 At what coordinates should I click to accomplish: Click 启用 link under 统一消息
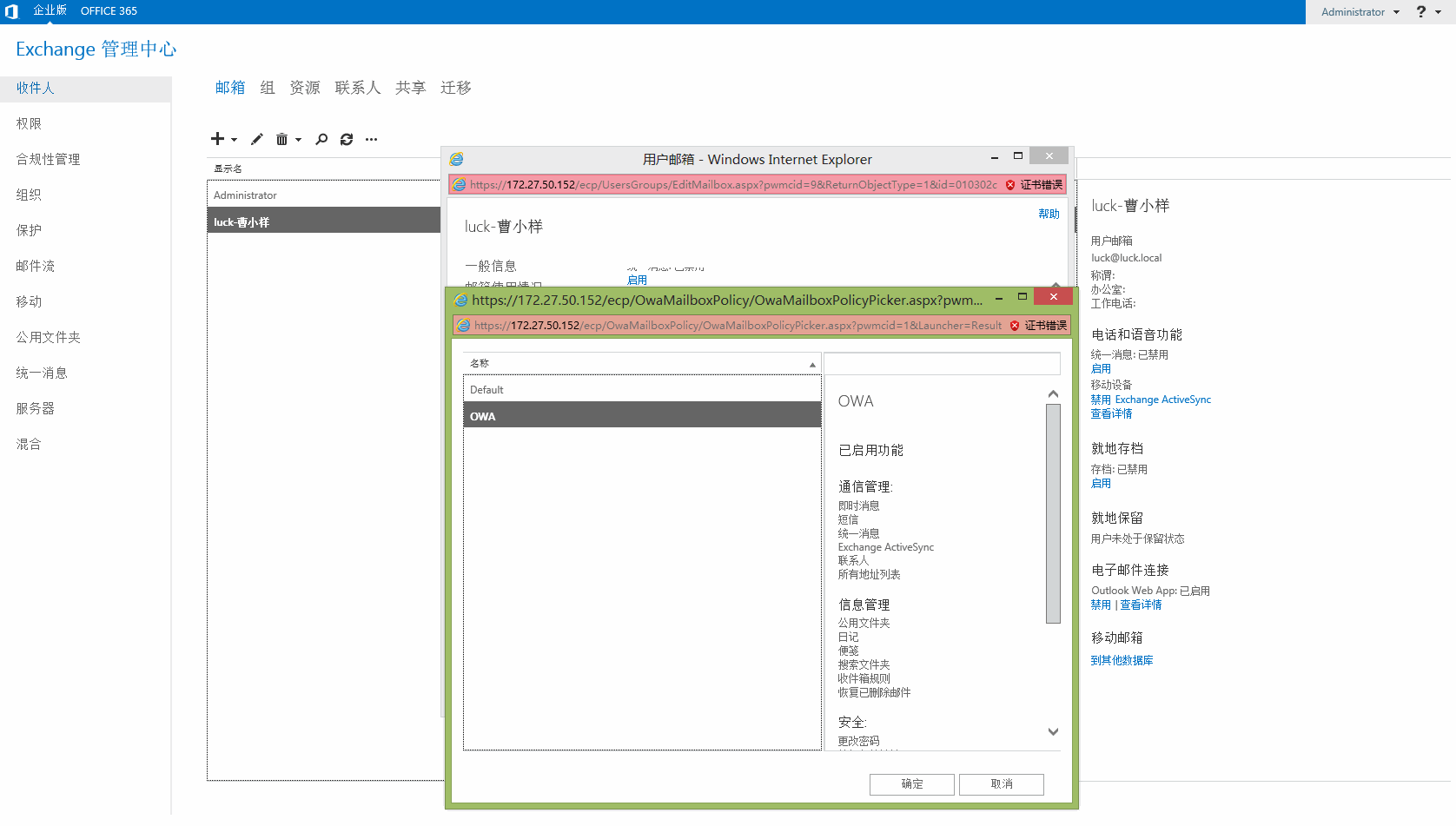coord(1101,369)
